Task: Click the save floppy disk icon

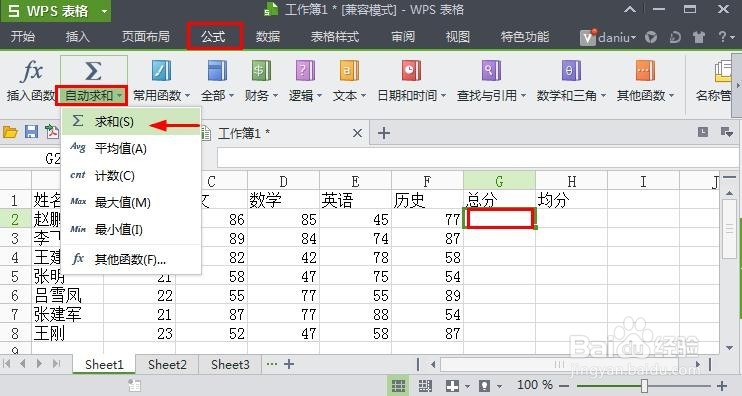Action: tap(31, 132)
